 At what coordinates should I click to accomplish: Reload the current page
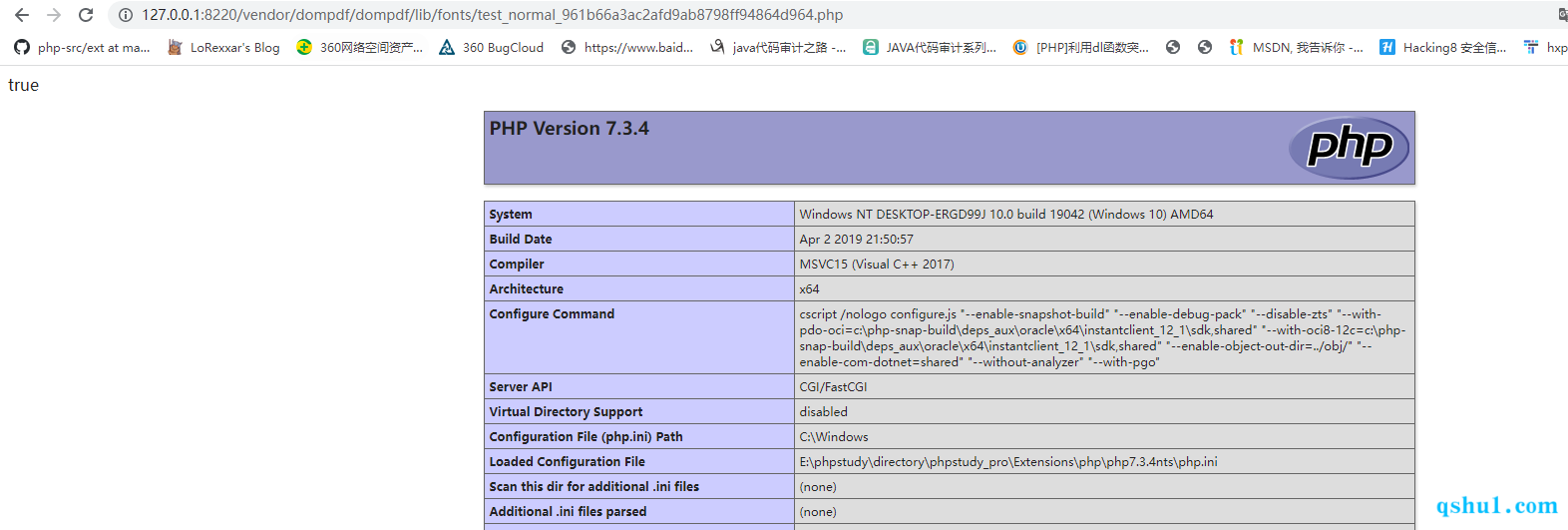tap(86, 15)
